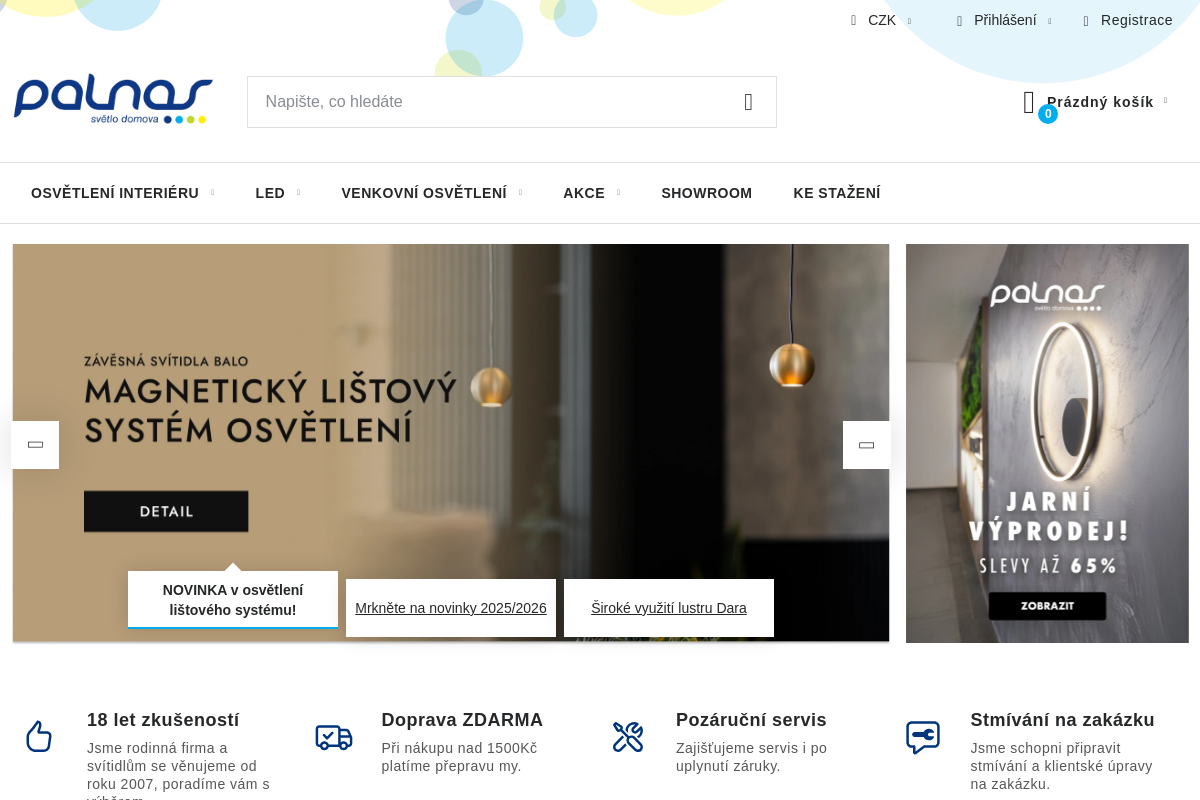Click ZOBRAZIT on the Jarní výprodej banner
This screenshot has width=1200, height=800.
(1046, 605)
